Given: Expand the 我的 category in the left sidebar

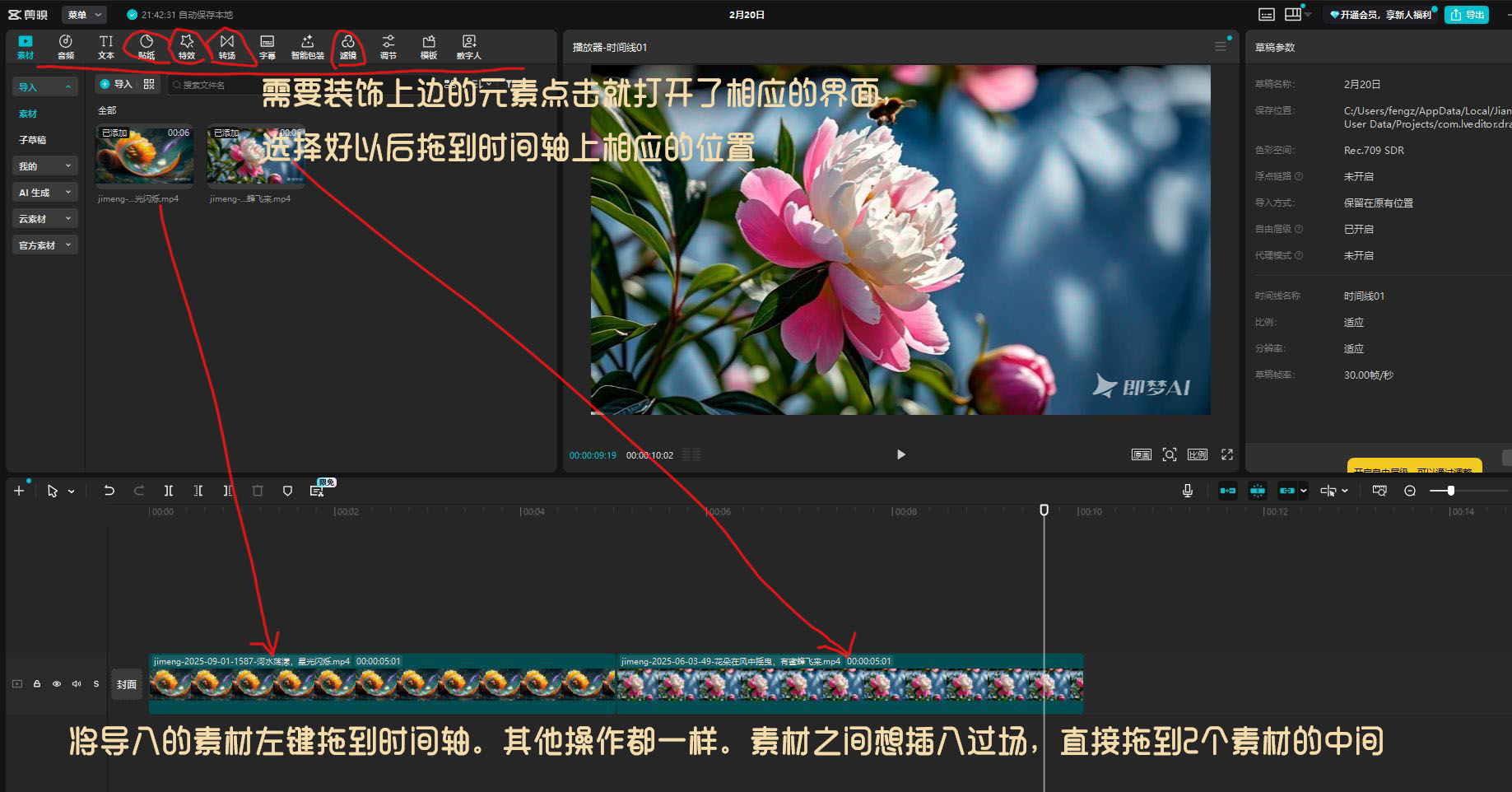Looking at the screenshot, I should [x=44, y=165].
